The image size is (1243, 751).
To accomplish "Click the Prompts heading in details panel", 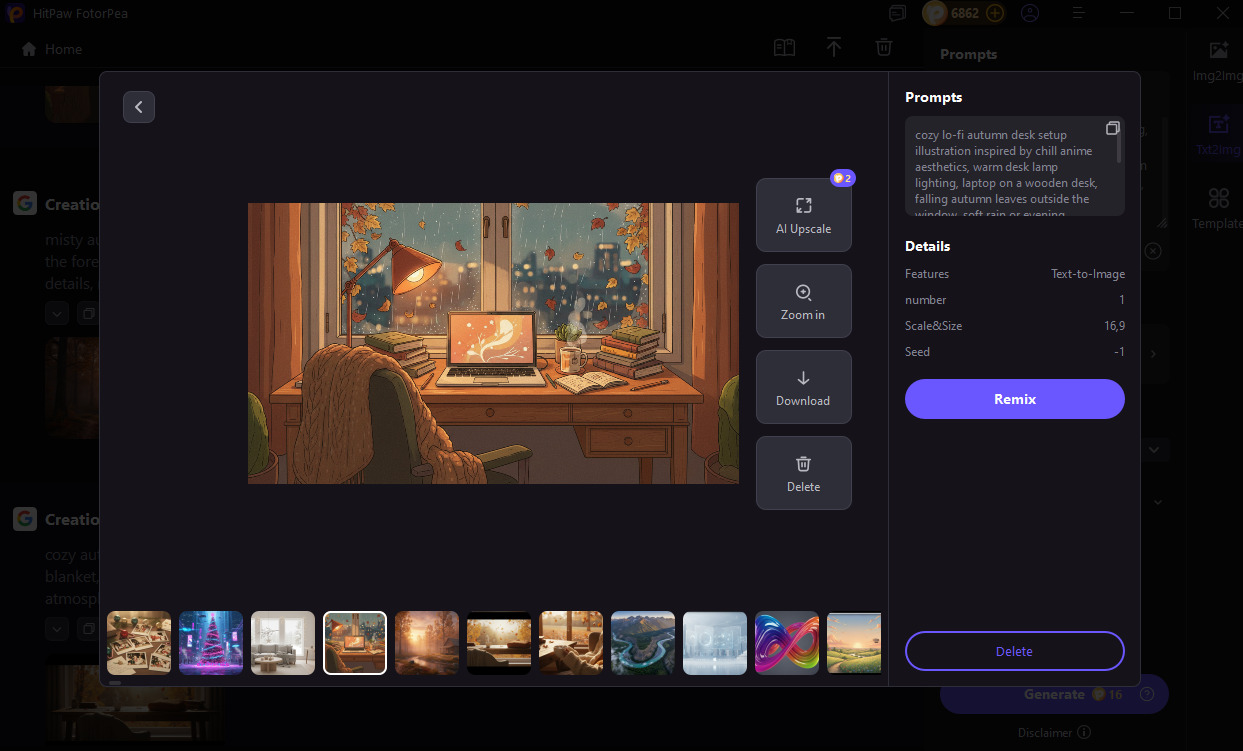I will point(934,97).
